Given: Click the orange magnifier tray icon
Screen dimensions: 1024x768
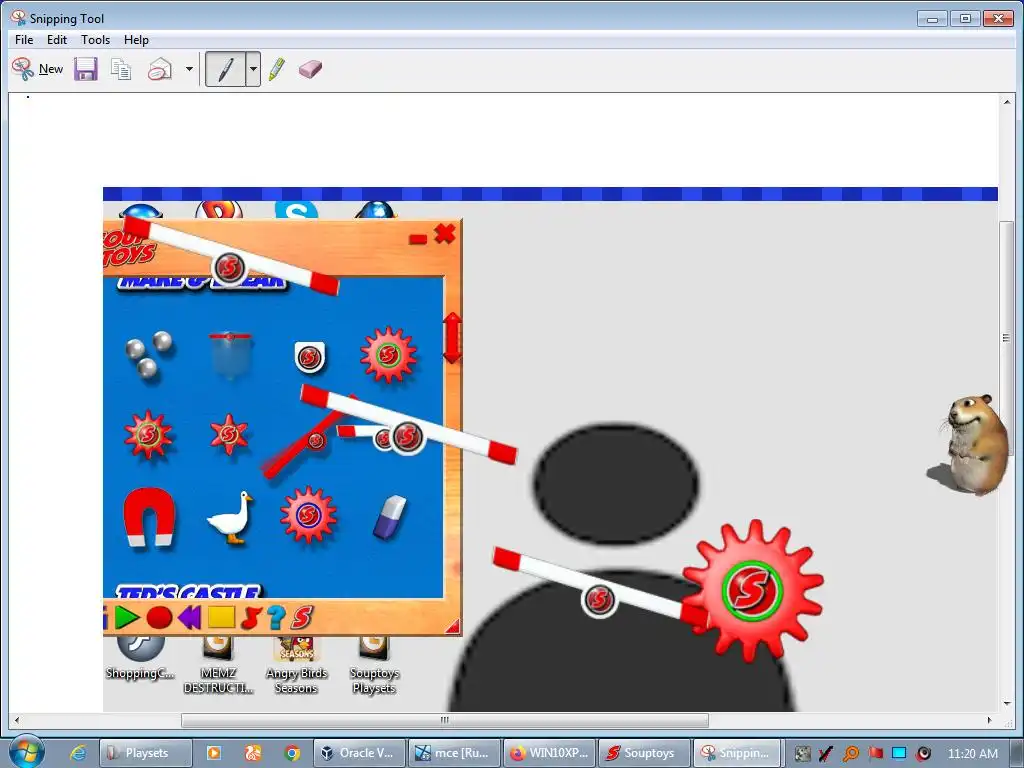Looking at the screenshot, I should click(x=850, y=754).
